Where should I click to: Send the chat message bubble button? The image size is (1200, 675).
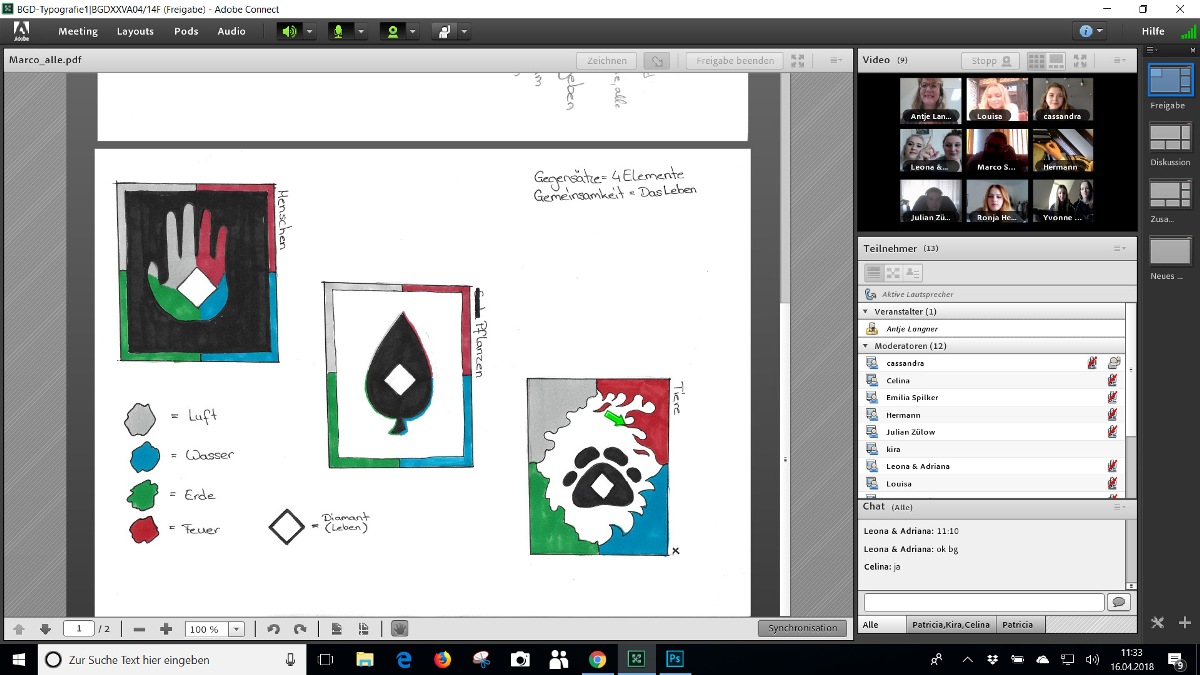click(1119, 602)
